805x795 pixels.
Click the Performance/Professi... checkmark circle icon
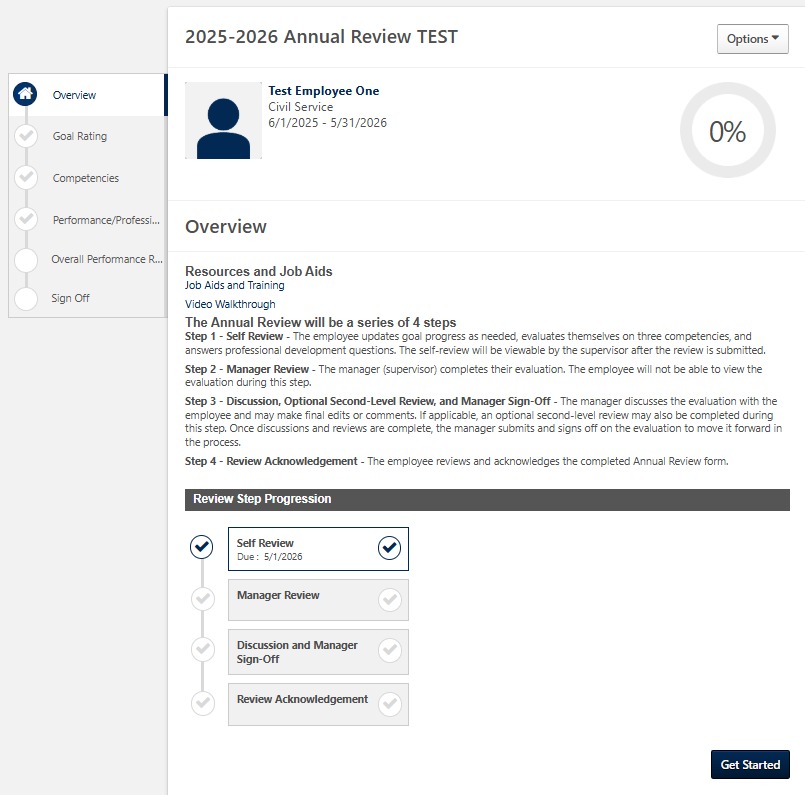(x=26, y=219)
